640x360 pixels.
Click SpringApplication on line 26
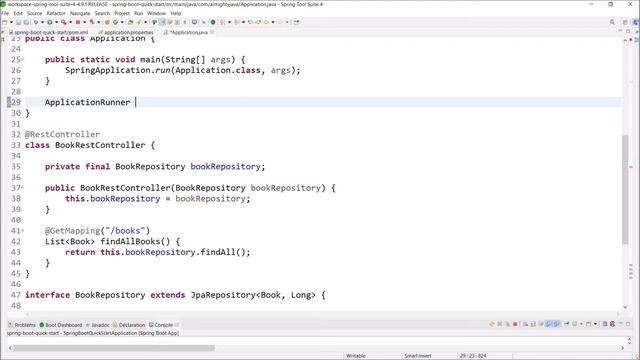pos(108,70)
